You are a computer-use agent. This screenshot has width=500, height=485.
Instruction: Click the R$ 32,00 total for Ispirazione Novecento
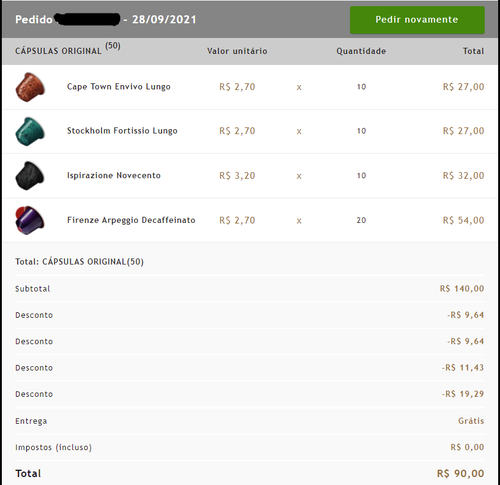[463, 175]
